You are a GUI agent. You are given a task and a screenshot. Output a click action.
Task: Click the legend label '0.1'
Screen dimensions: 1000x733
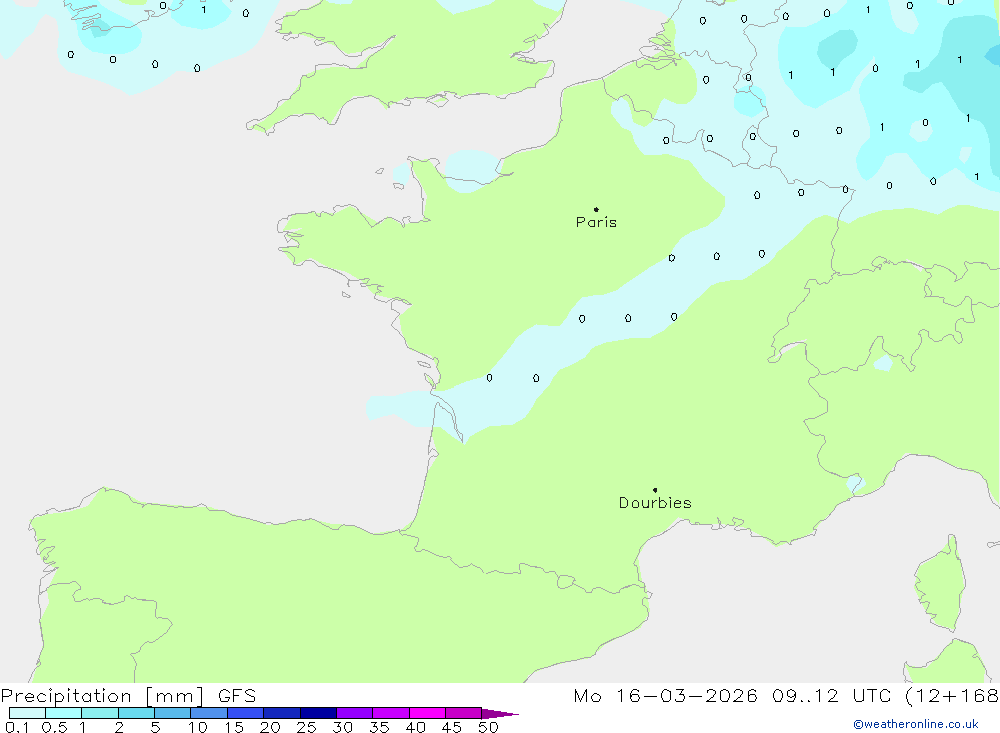(x=17, y=727)
